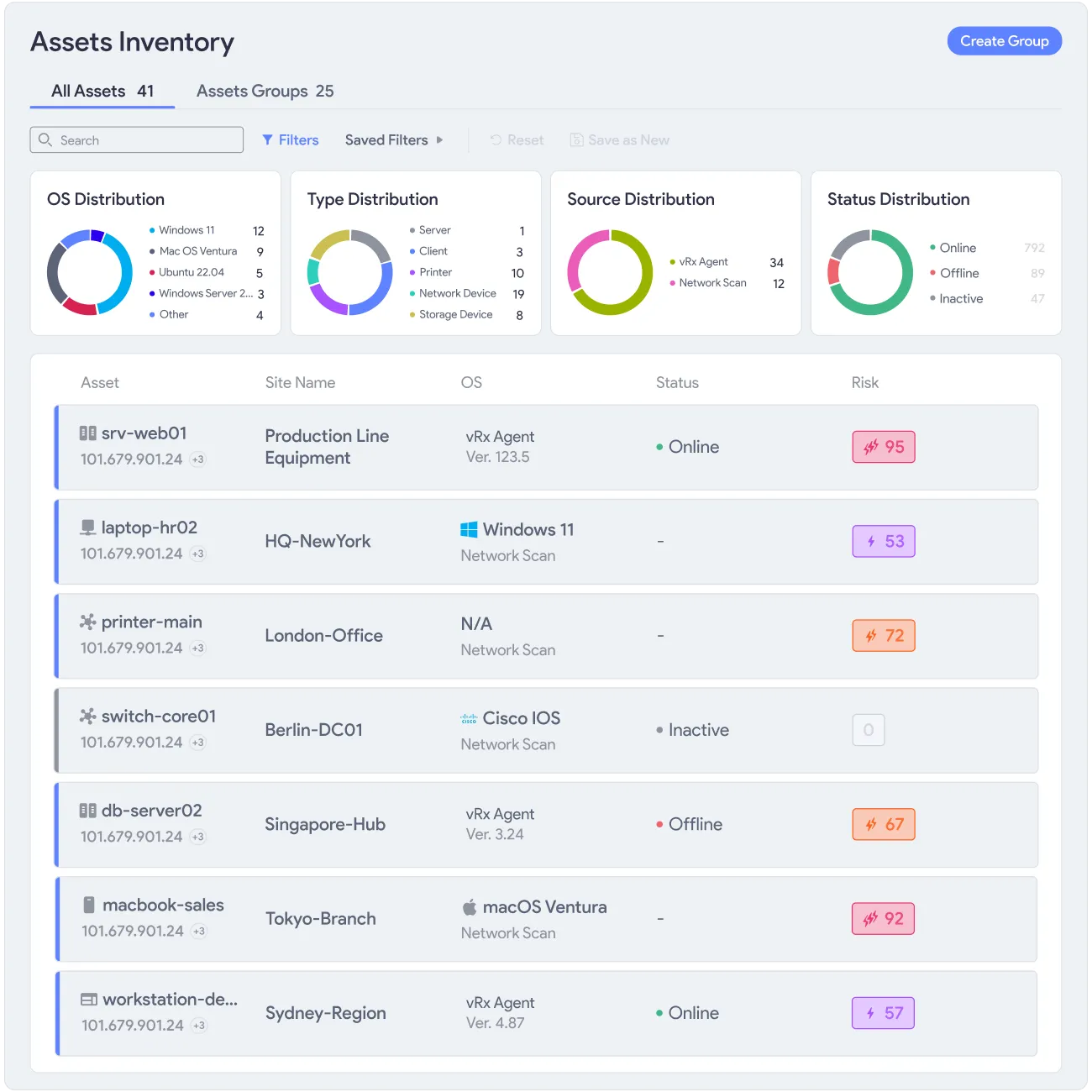This screenshot has height=1092, width=1092.
Task: Click the server icon beside db-server02
Action: [x=87, y=811]
